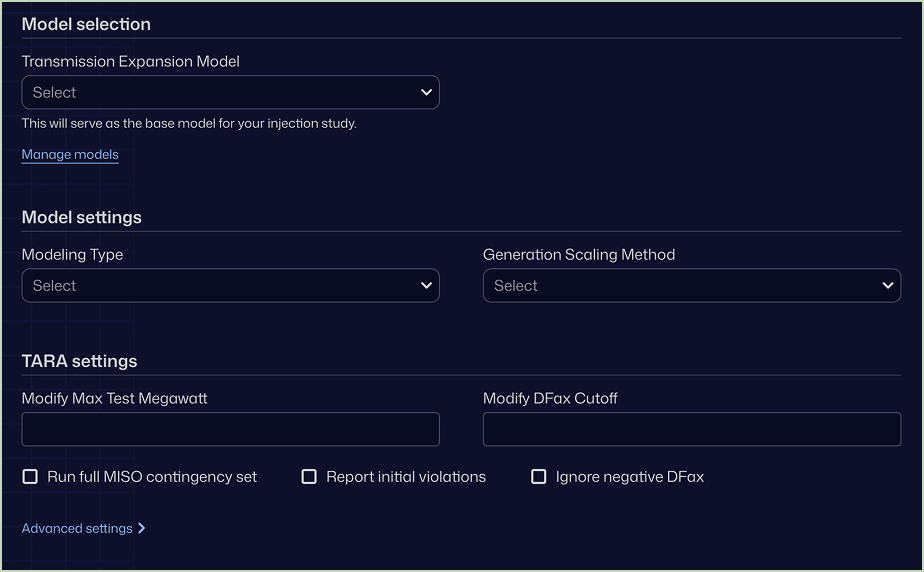Viewport: 924px width, 572px height.
Task: Check Report initial violations box
Action: coord(309,477)
